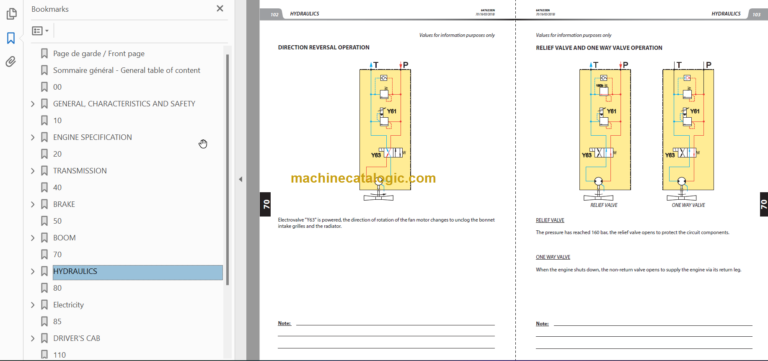Click bookmark icon beside TRANSMISSION
This screenshot has height=361, width=768.
[x=45, y=170]
